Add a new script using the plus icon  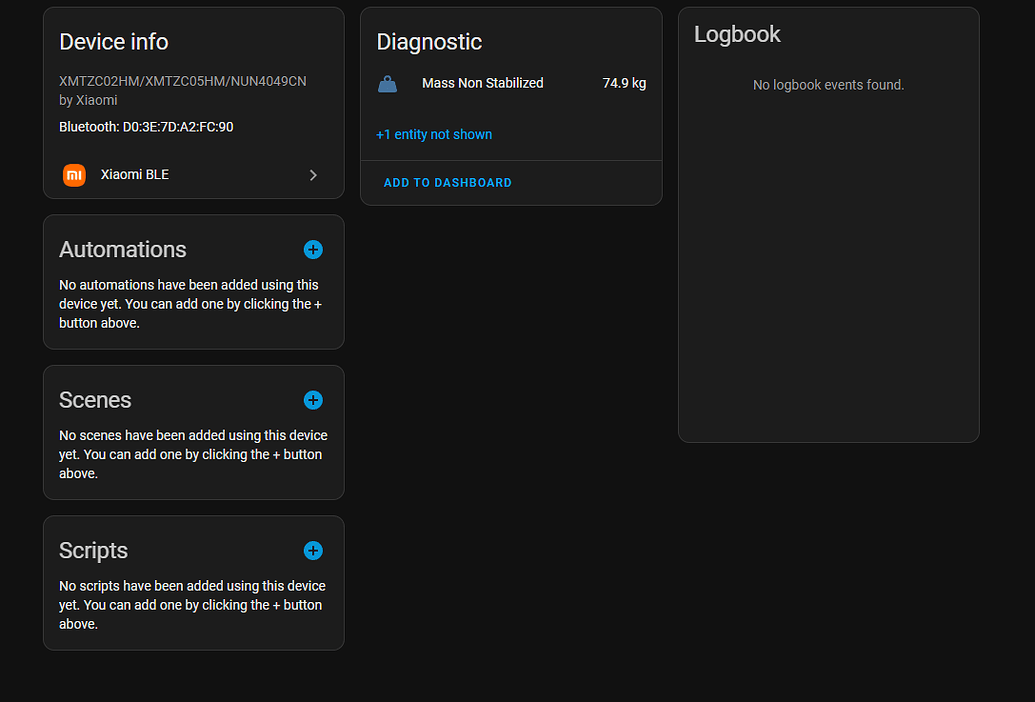click(x=313, y=551)
